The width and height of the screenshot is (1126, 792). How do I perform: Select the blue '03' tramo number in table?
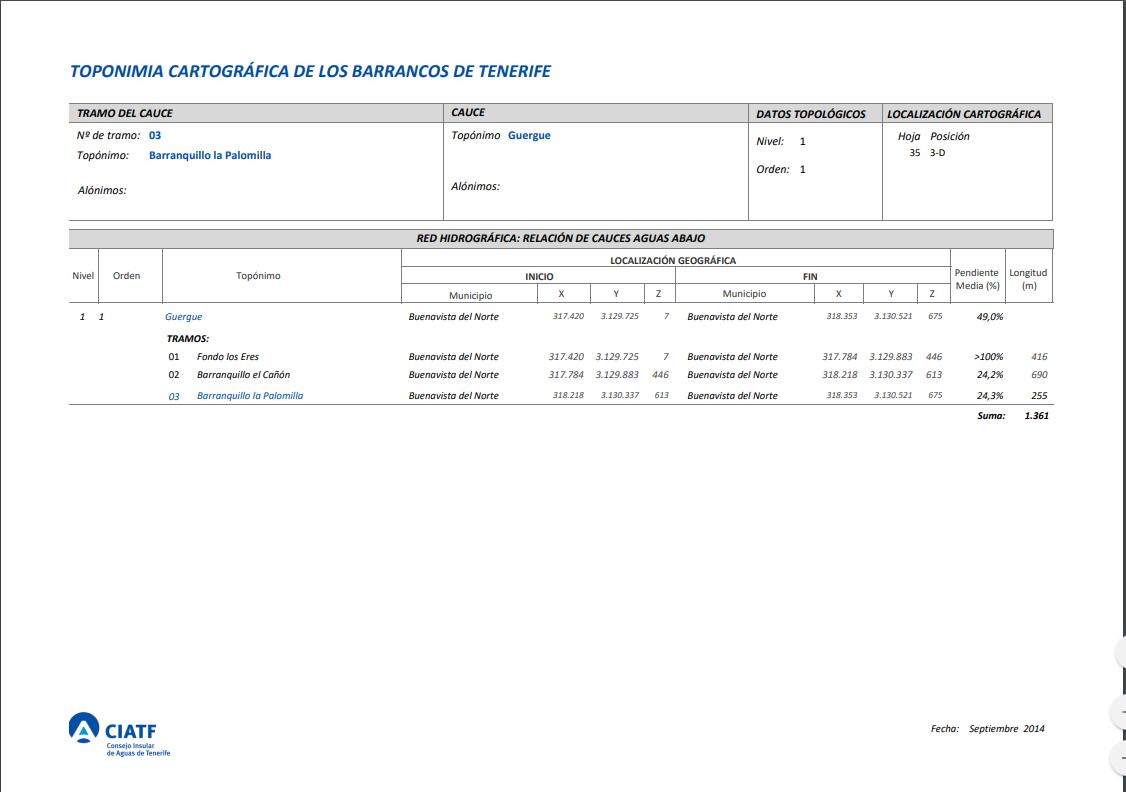point(174,396)
